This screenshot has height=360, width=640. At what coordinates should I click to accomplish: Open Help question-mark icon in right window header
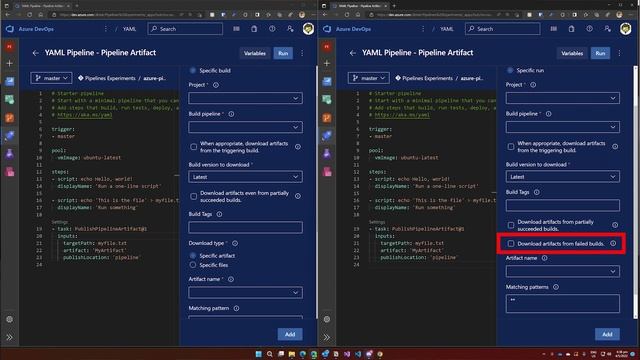pos(589,29)
